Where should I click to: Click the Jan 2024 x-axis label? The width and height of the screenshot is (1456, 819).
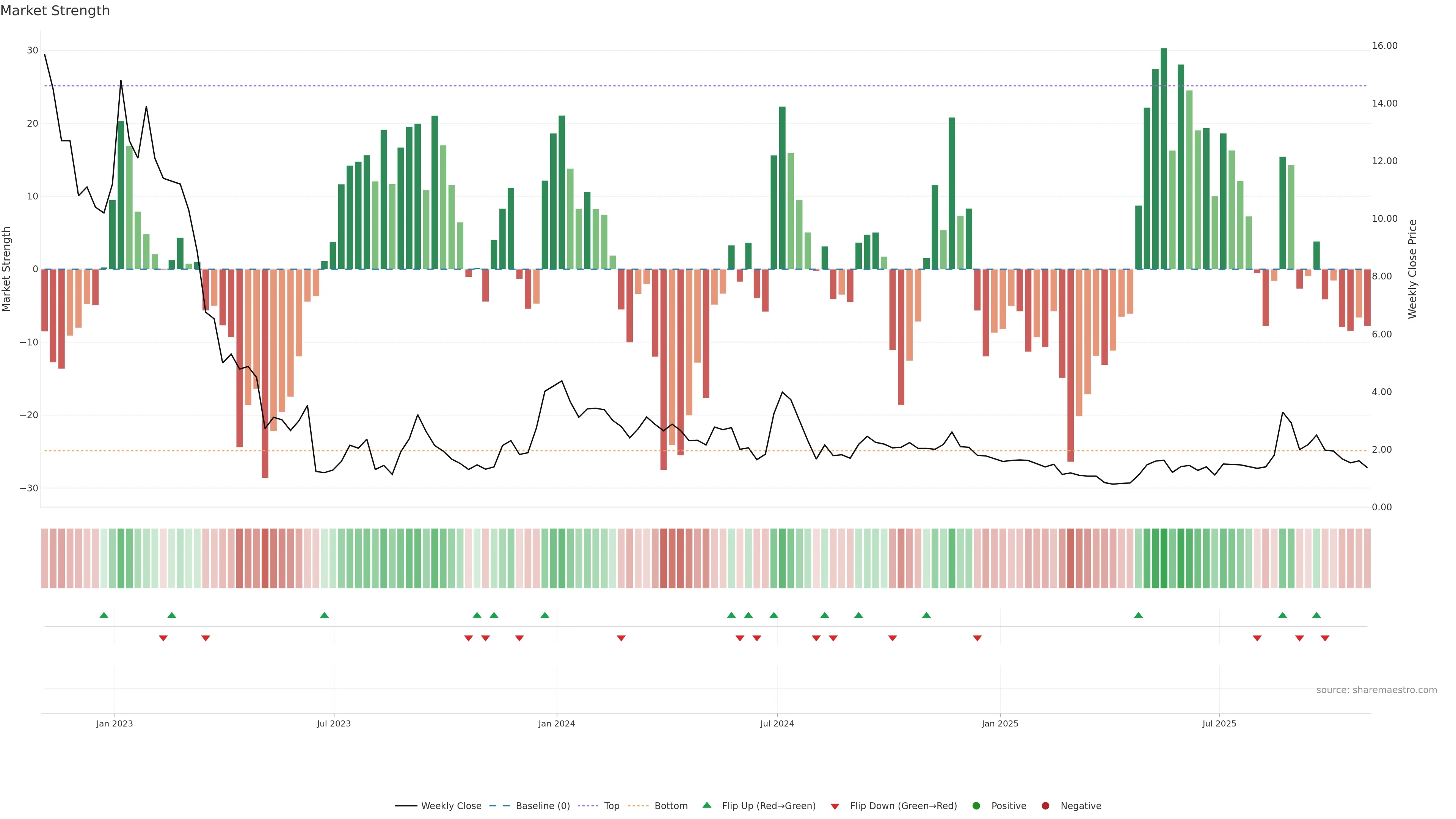point(557,723)
